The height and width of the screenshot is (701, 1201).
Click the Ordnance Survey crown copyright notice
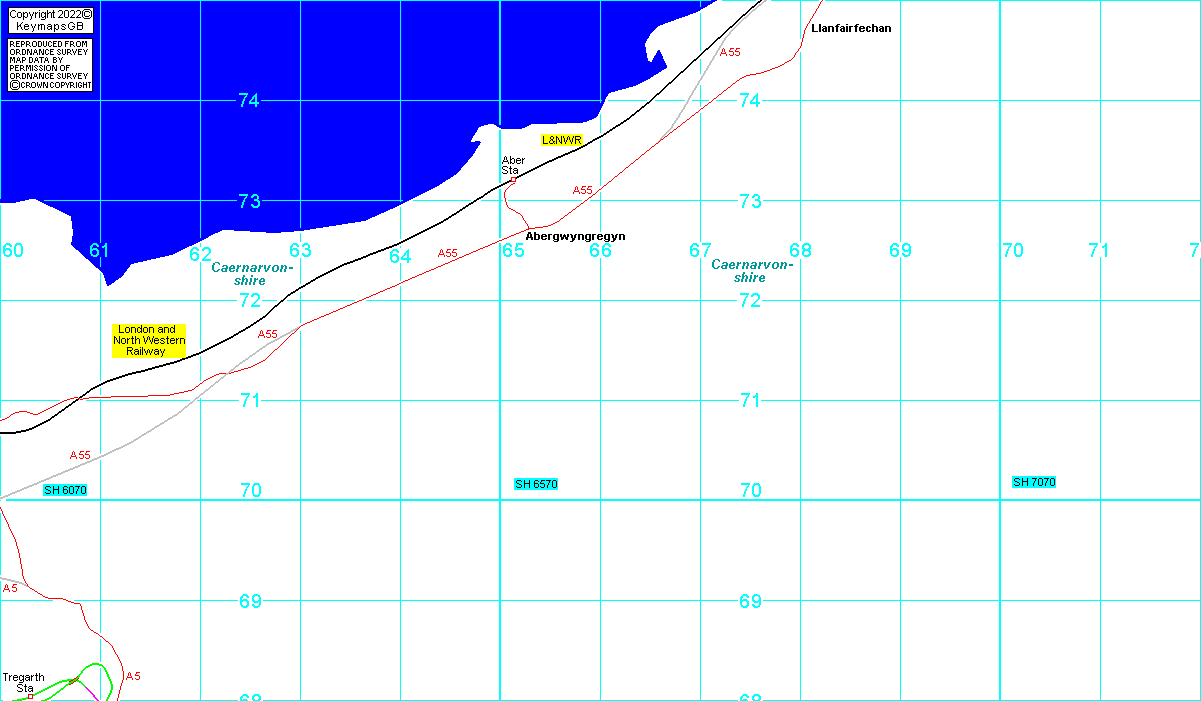click(x=50, y=66)
